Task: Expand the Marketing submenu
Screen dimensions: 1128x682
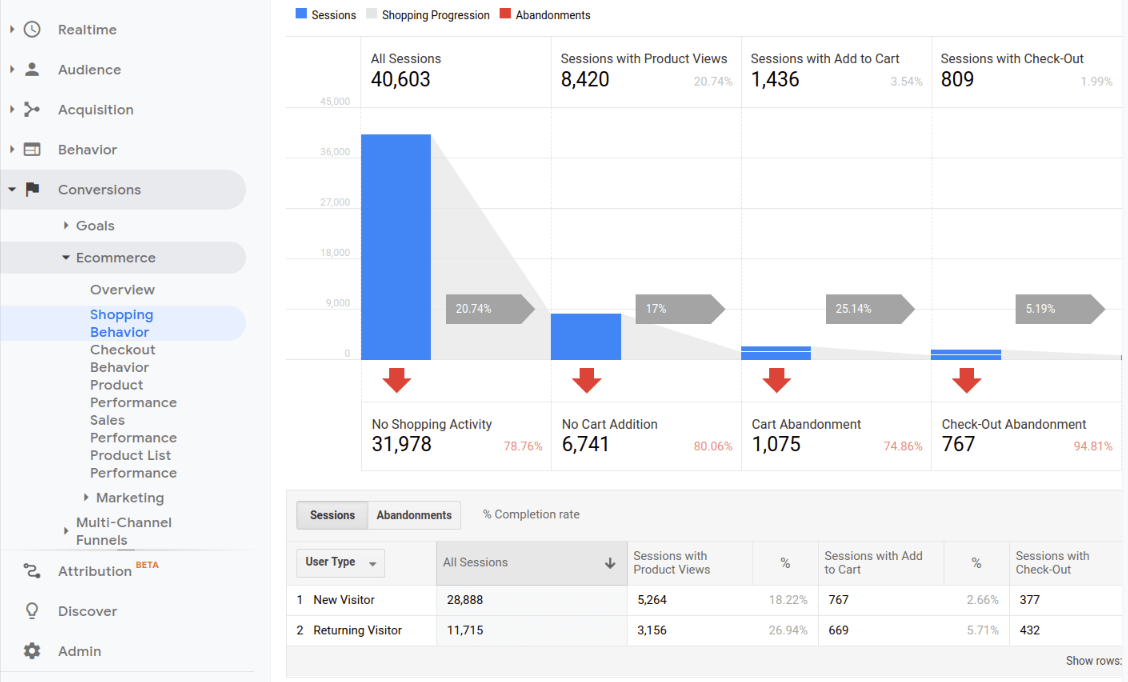Action: 129,498
